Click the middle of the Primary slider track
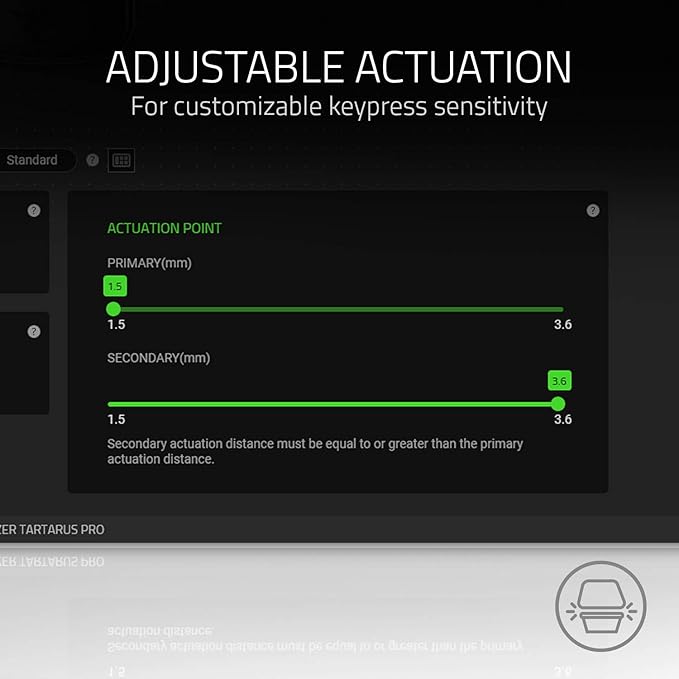 336,309
